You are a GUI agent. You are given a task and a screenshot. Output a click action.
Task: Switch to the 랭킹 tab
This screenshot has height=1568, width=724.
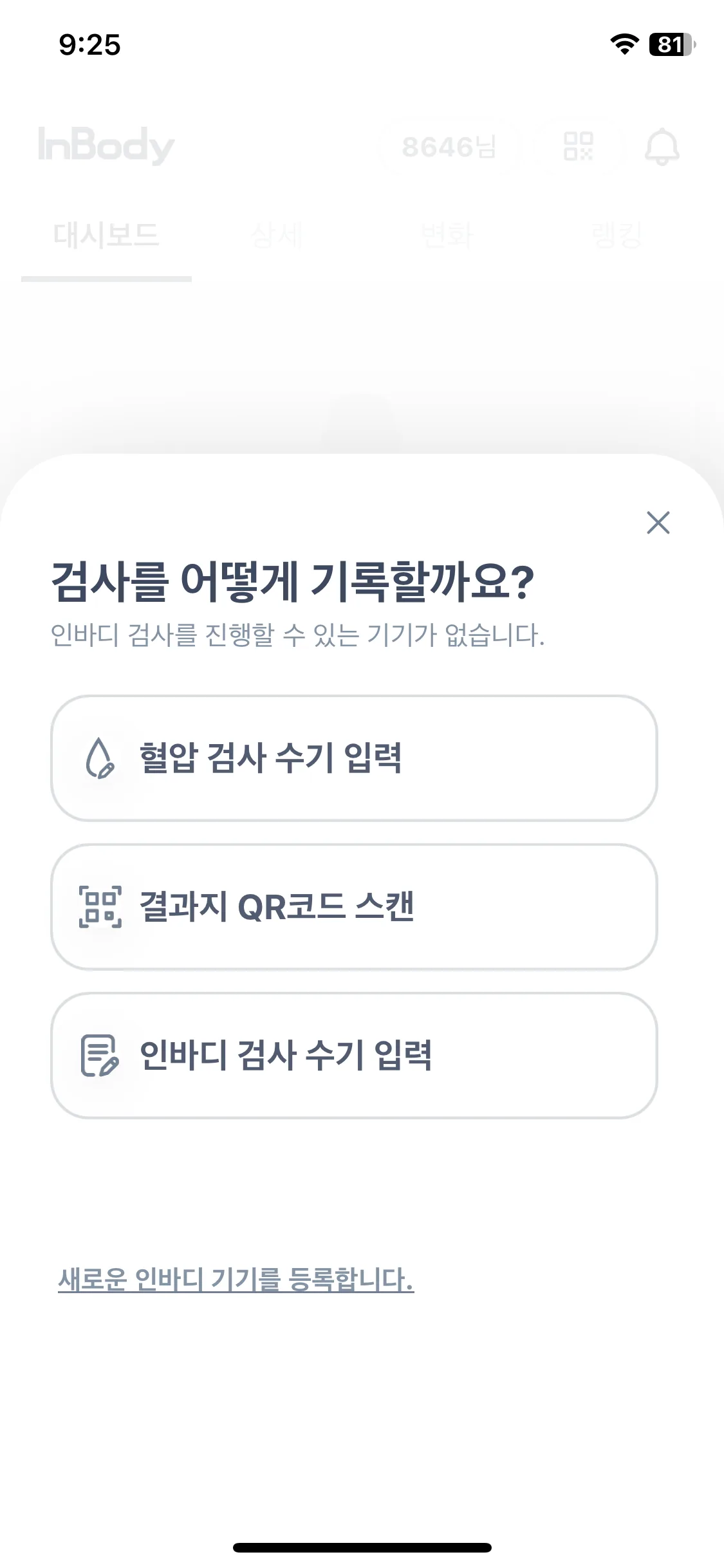click(618, 235)
